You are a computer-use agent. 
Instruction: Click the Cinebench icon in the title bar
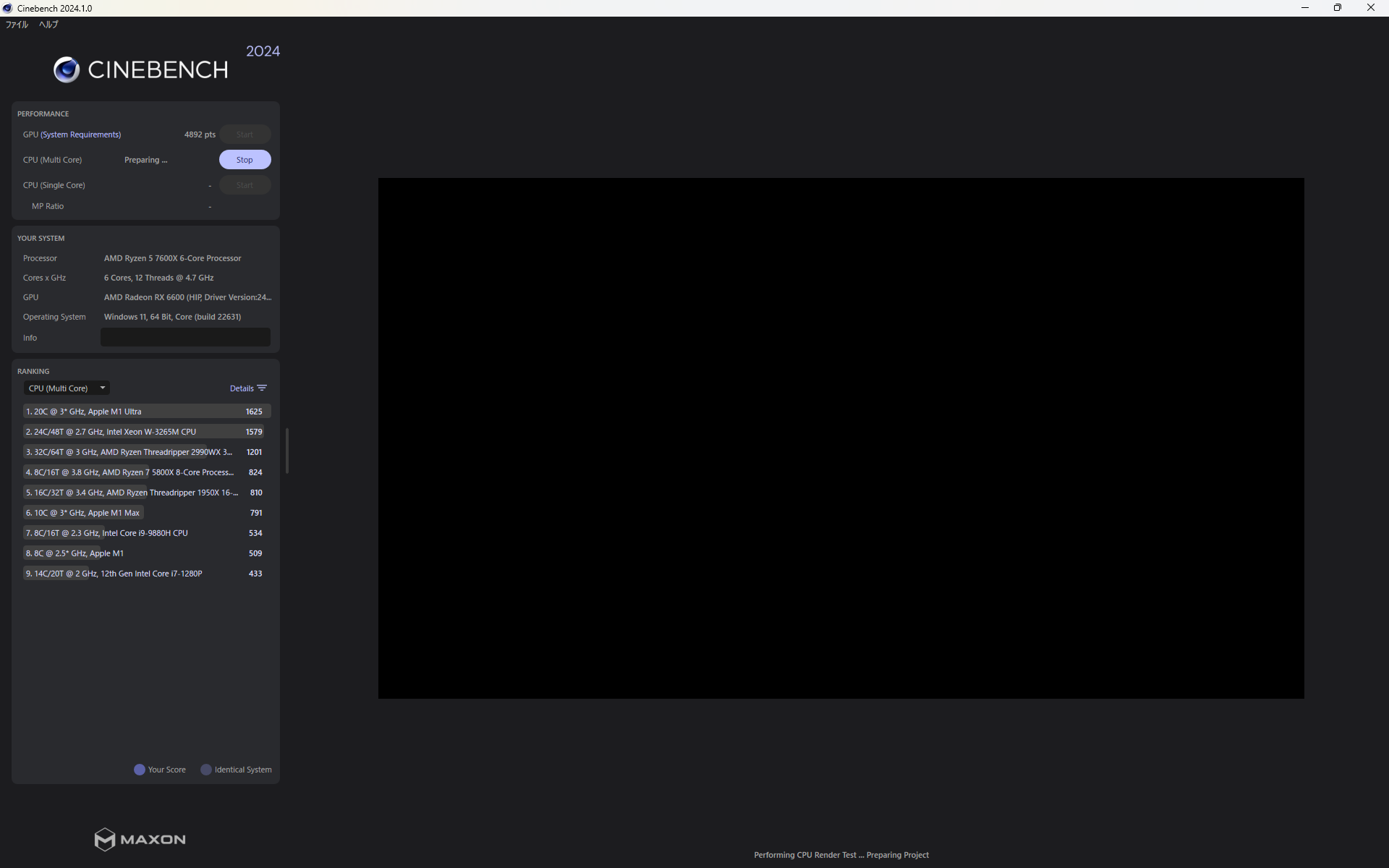point(7,8)
